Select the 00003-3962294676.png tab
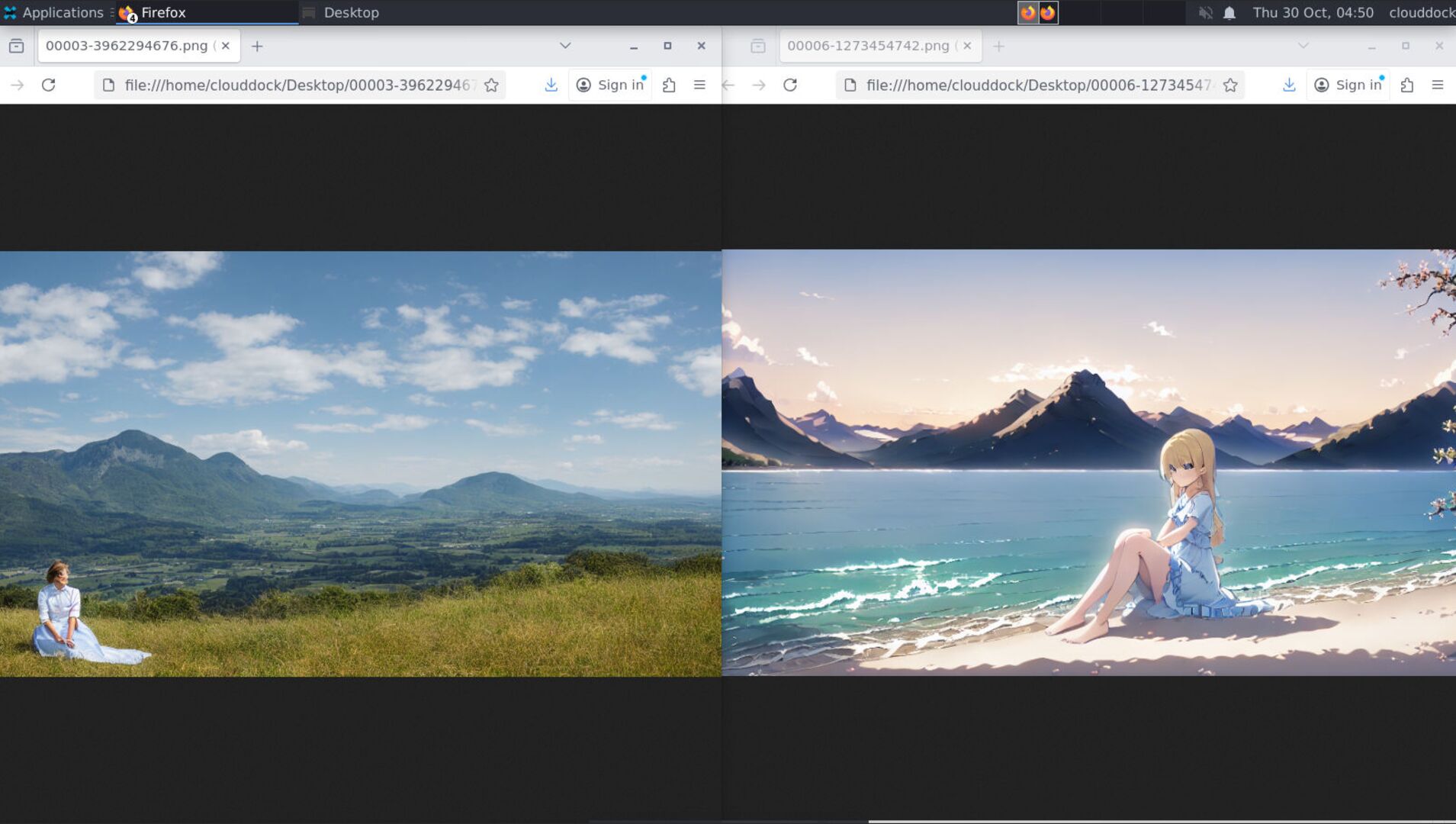Viewport: 1456px width, 824px height. (127, 46)
